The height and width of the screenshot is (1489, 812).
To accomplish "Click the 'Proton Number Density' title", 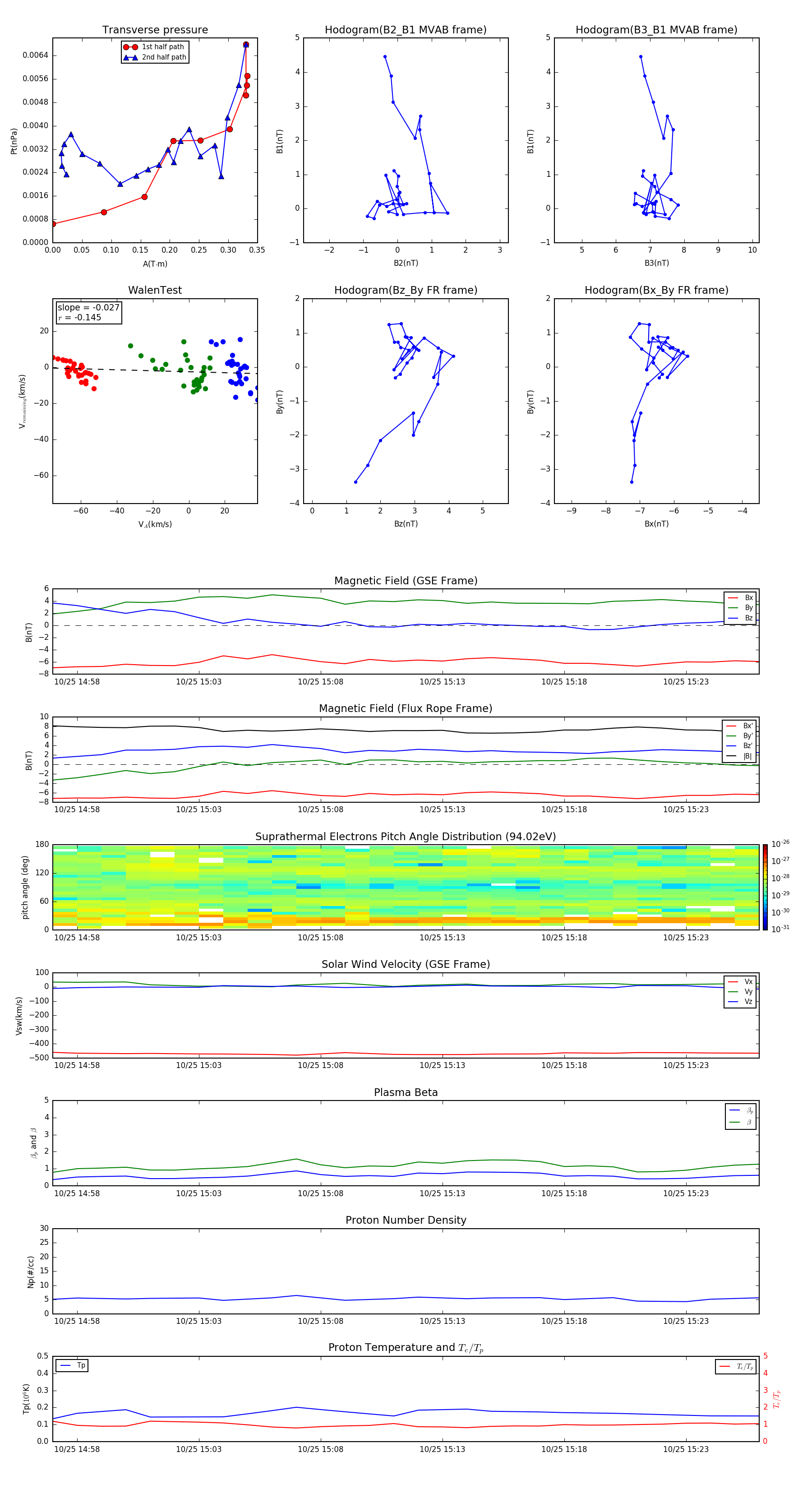I will coord(406,1220).
